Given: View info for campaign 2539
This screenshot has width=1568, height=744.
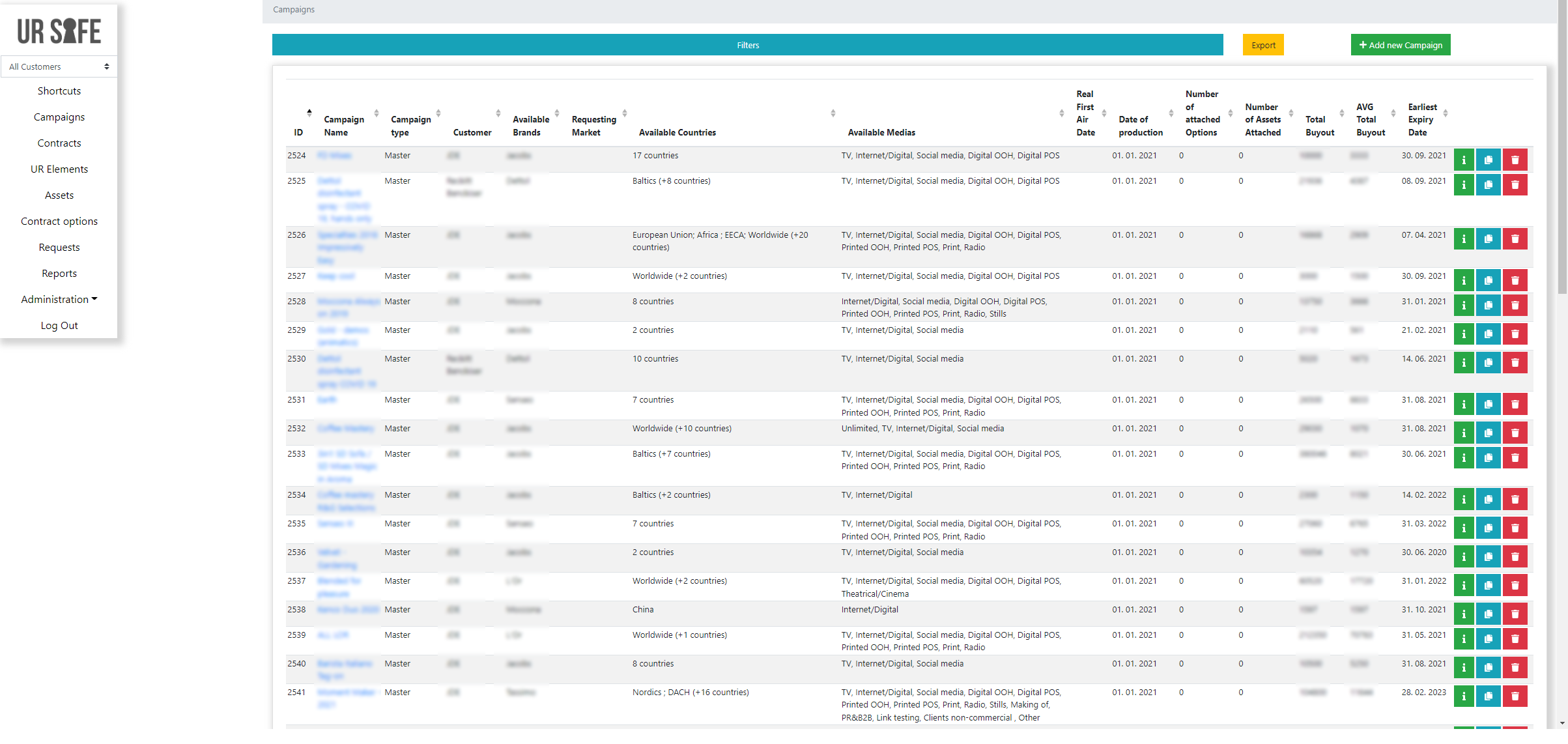Looking at the screenshot, I should click(1463, 639).
